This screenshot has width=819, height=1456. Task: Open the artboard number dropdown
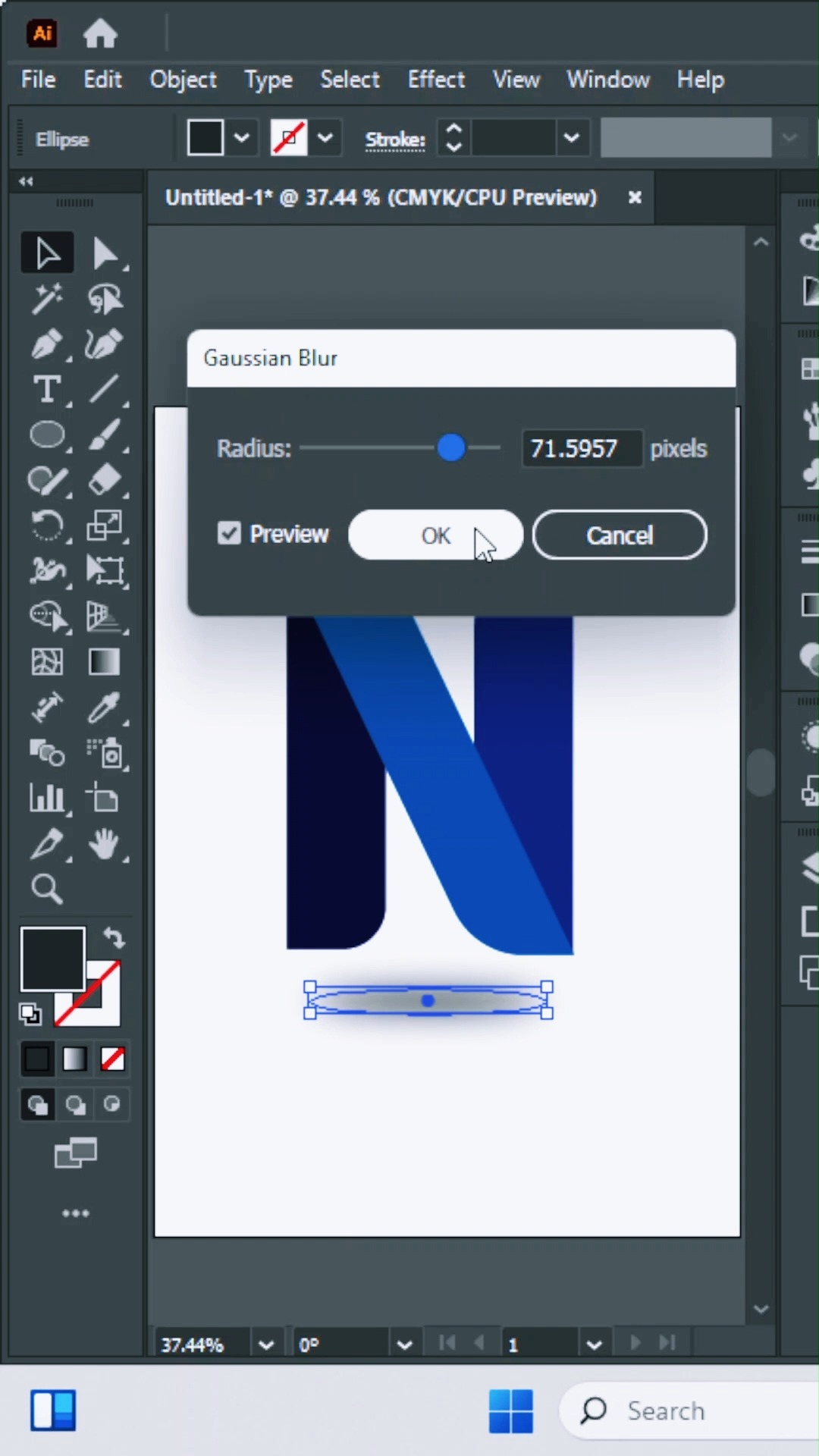[x=595, y=1345]
